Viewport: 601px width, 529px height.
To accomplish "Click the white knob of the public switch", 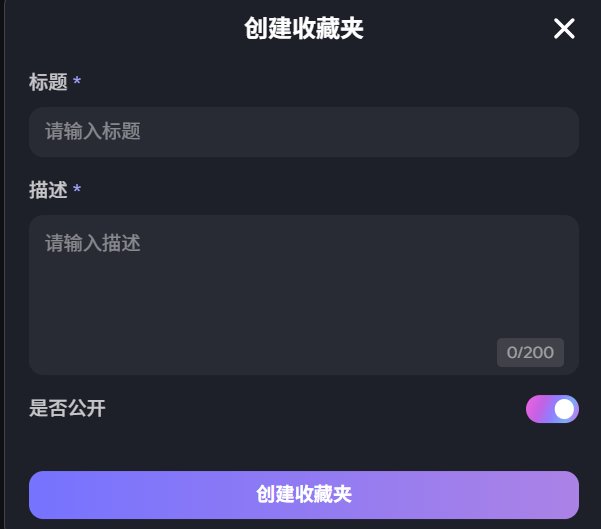I will click(x=564, y=409).
